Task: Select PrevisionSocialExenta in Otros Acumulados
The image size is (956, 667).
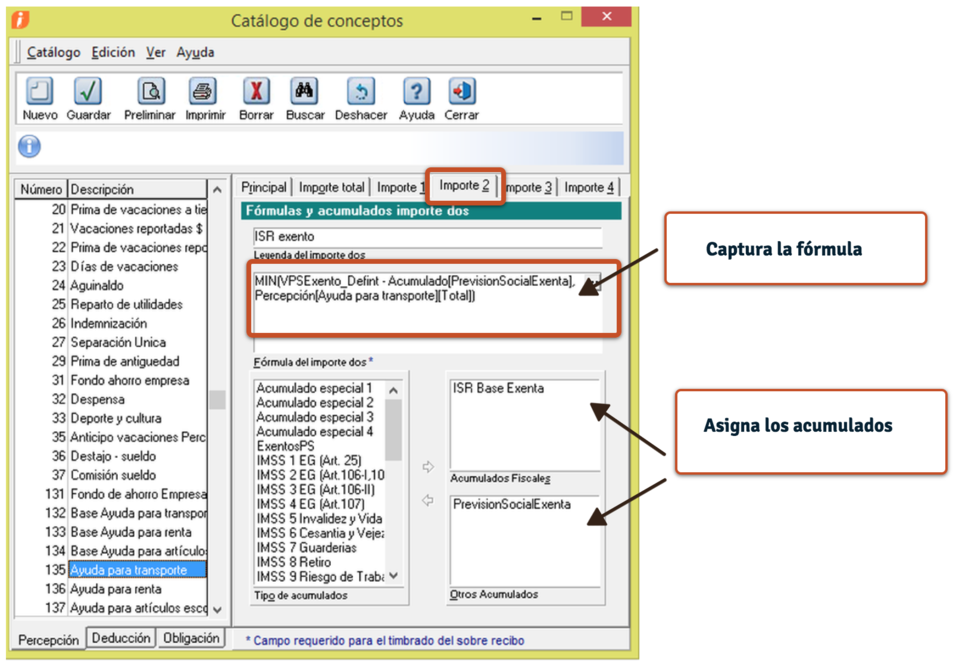Action: pyautogui.click(x=512, y=504)
